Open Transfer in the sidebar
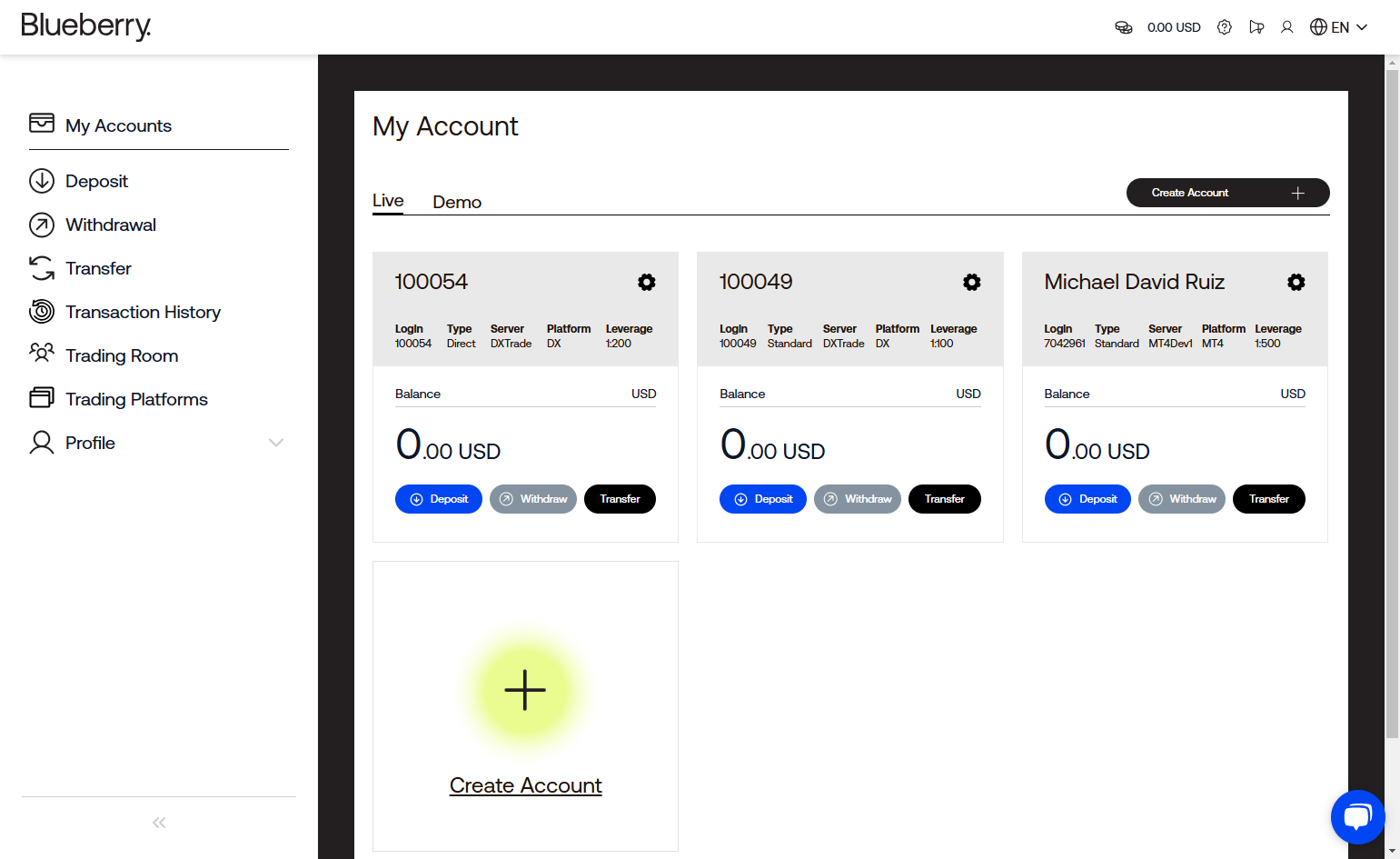The image size is (1400, 859). 98,268
